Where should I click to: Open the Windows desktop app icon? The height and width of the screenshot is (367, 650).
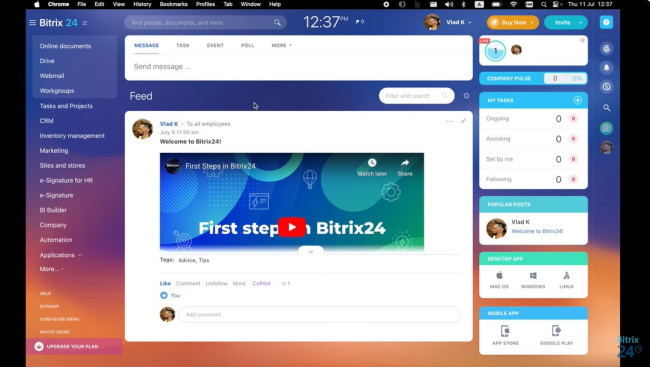tap(533, 279)
